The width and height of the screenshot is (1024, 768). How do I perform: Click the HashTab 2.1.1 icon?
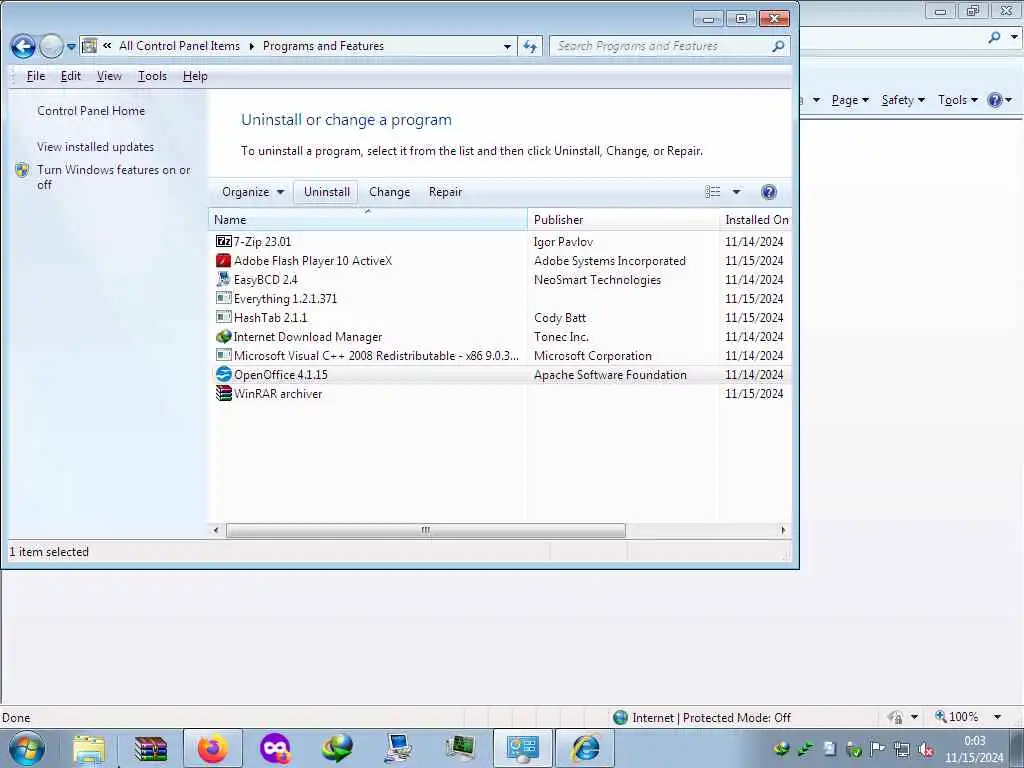(223, 317)
